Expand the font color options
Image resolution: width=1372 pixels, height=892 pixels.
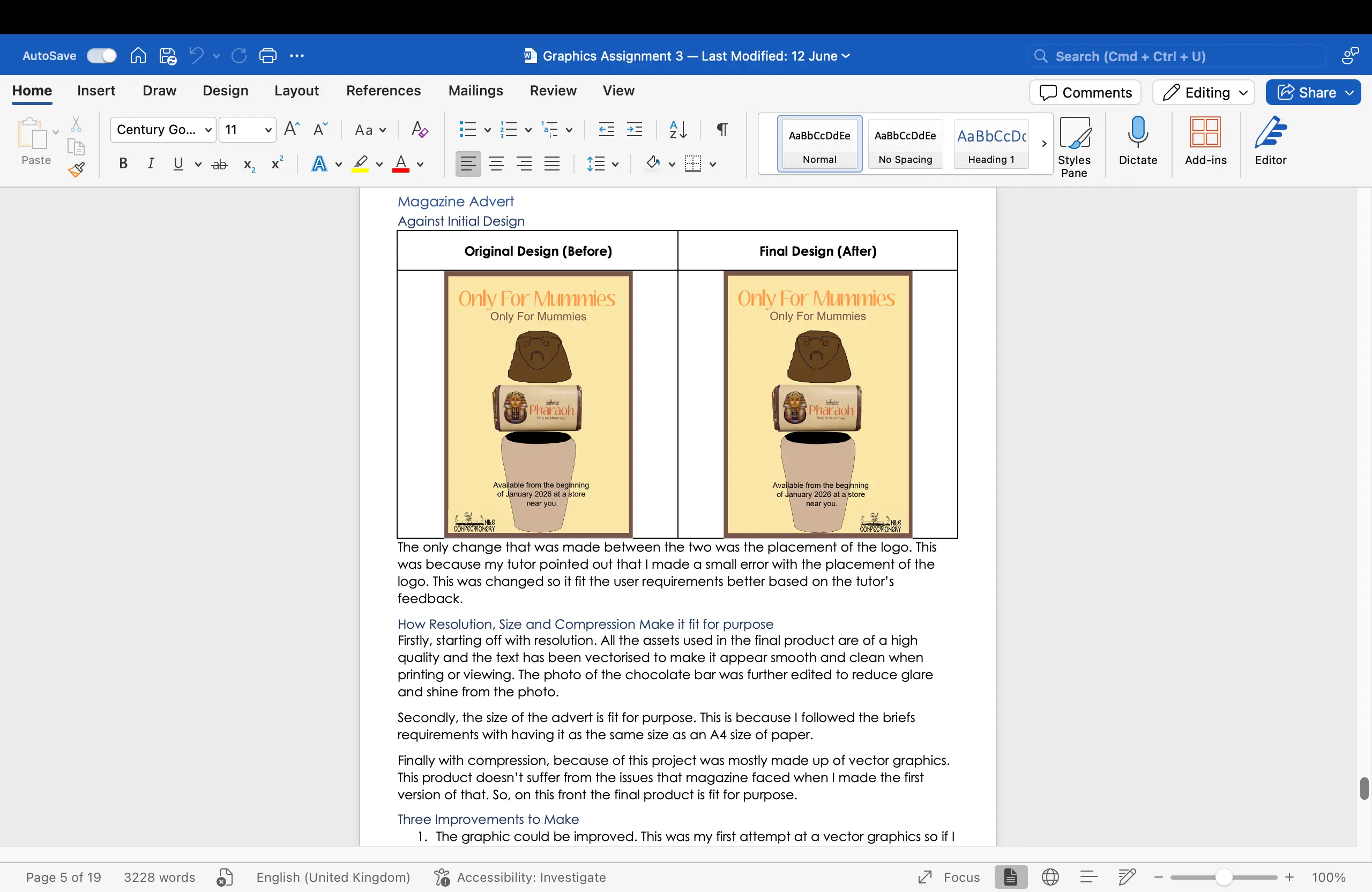419,165
